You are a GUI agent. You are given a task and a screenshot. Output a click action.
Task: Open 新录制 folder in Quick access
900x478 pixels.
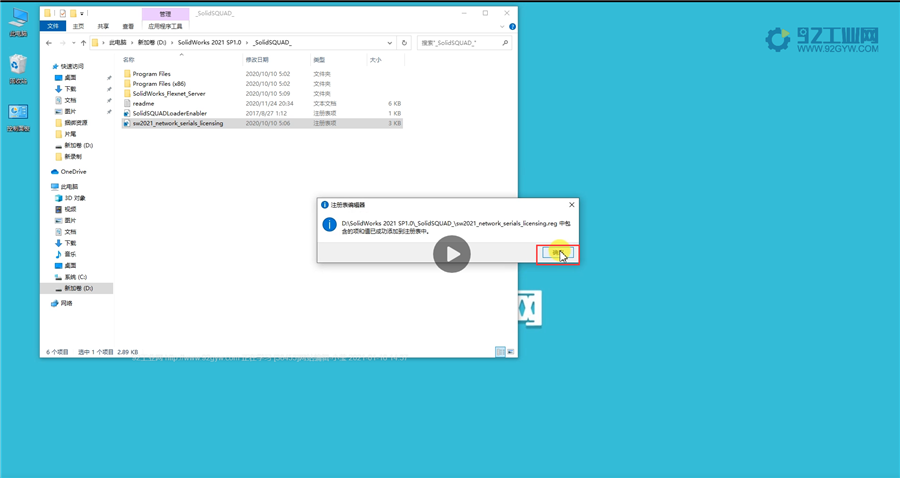pos(68,157)
